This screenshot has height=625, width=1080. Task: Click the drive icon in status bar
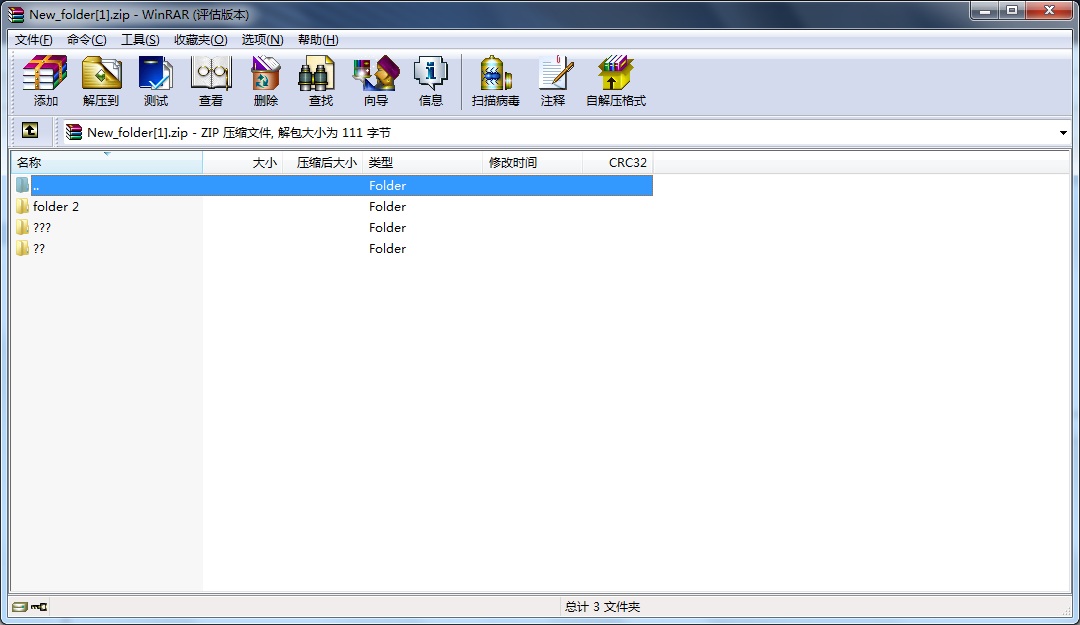19,607
